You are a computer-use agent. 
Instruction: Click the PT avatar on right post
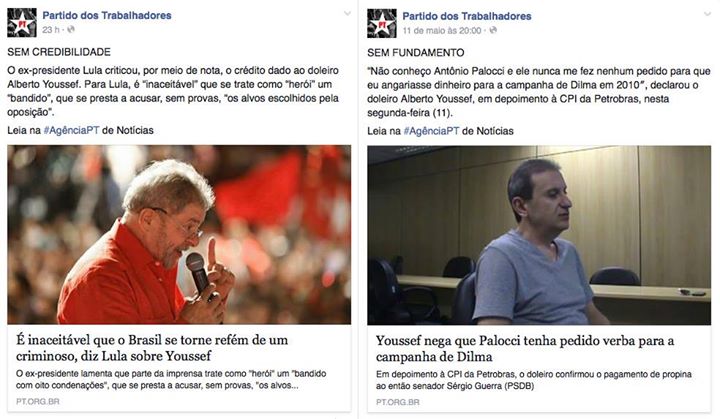pyautogui.click(x=382, y=23)
